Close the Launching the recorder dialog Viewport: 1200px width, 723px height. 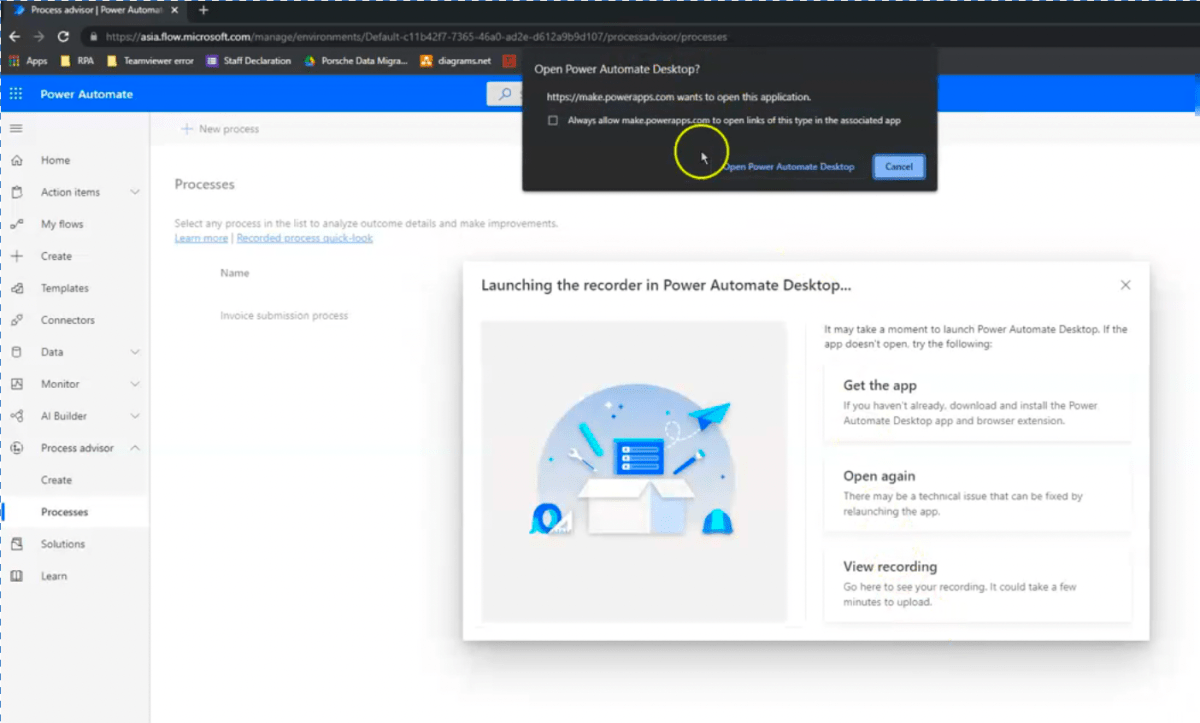pos(1125,285)
